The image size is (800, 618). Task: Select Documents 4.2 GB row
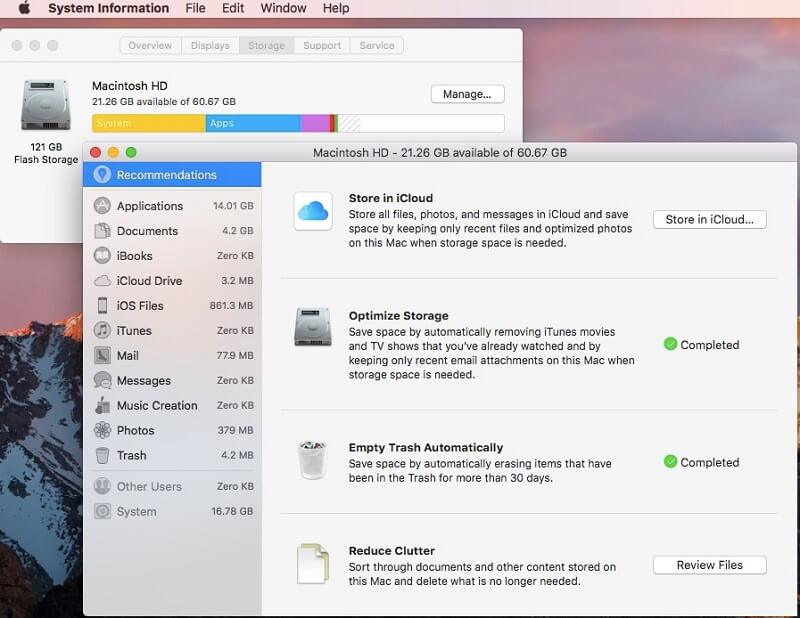click(x=172, y=231)
